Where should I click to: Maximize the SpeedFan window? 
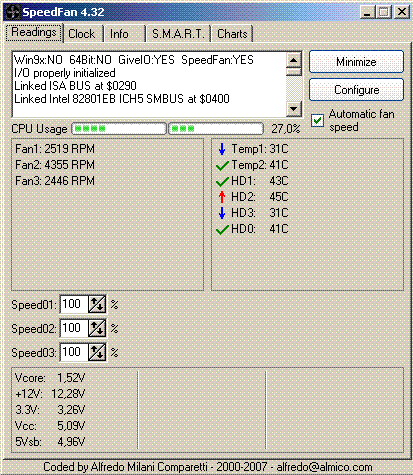click(384, 12)
